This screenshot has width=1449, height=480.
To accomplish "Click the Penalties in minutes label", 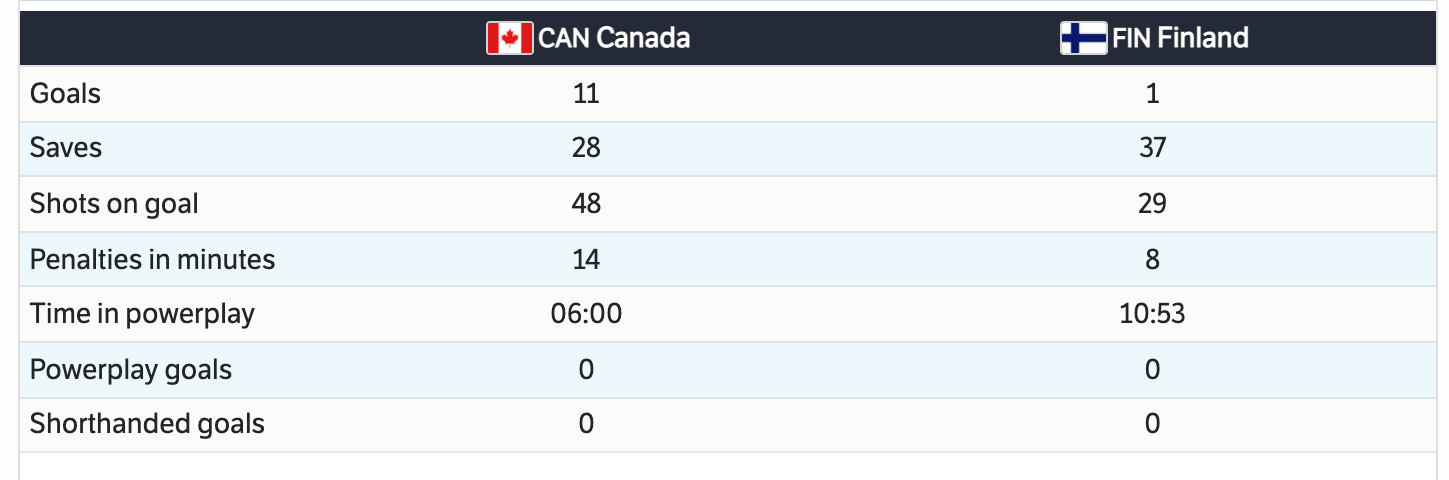I will (x=152, y=260).
